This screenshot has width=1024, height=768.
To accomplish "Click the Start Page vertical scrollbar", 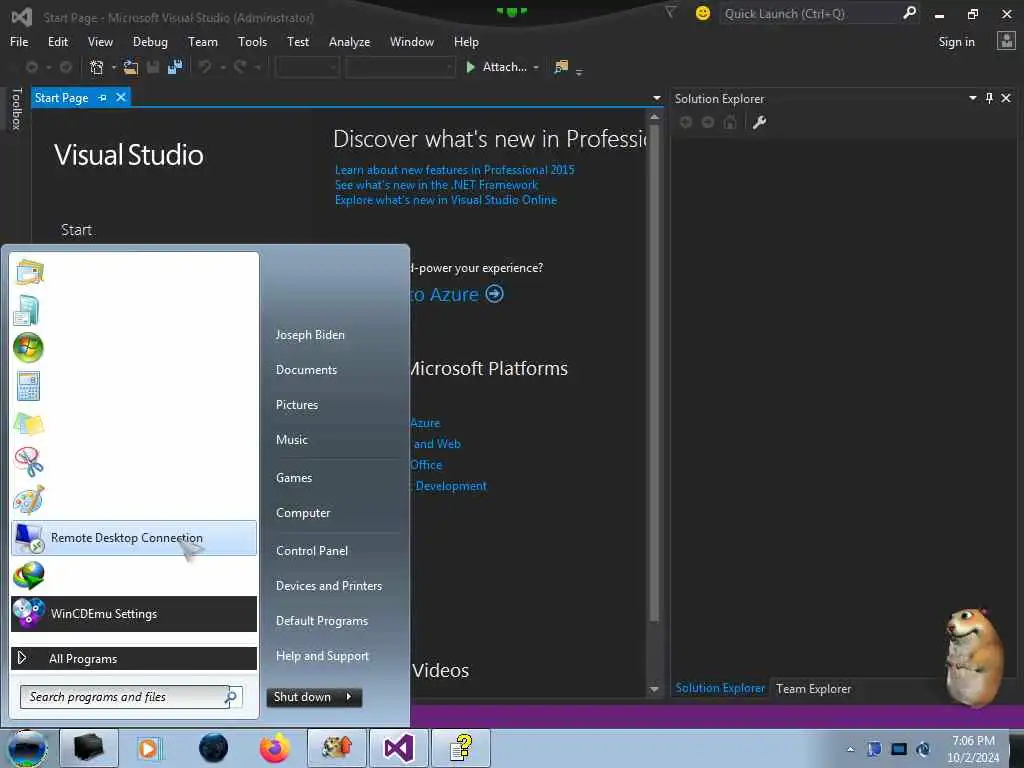I will (654, 372).
